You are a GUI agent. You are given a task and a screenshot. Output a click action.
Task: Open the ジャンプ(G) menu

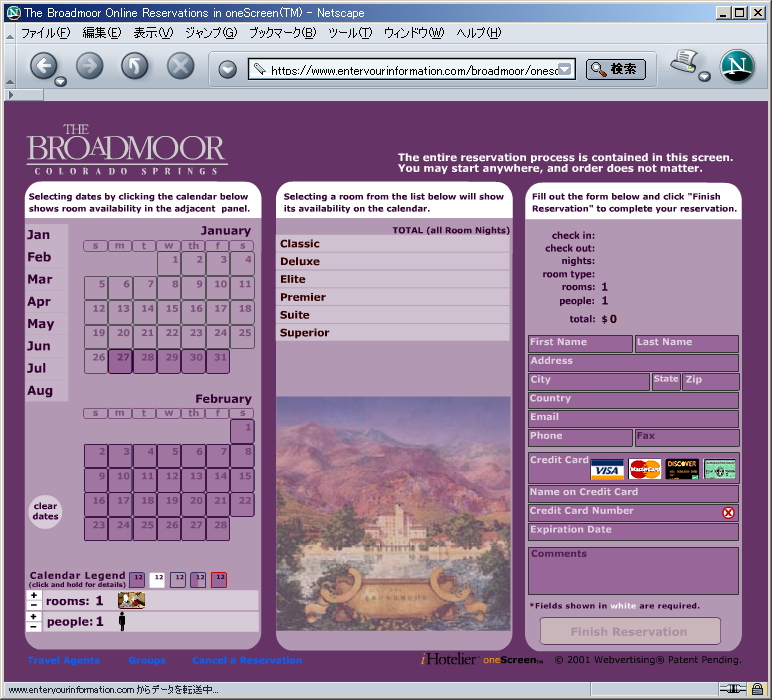(211, 33)
